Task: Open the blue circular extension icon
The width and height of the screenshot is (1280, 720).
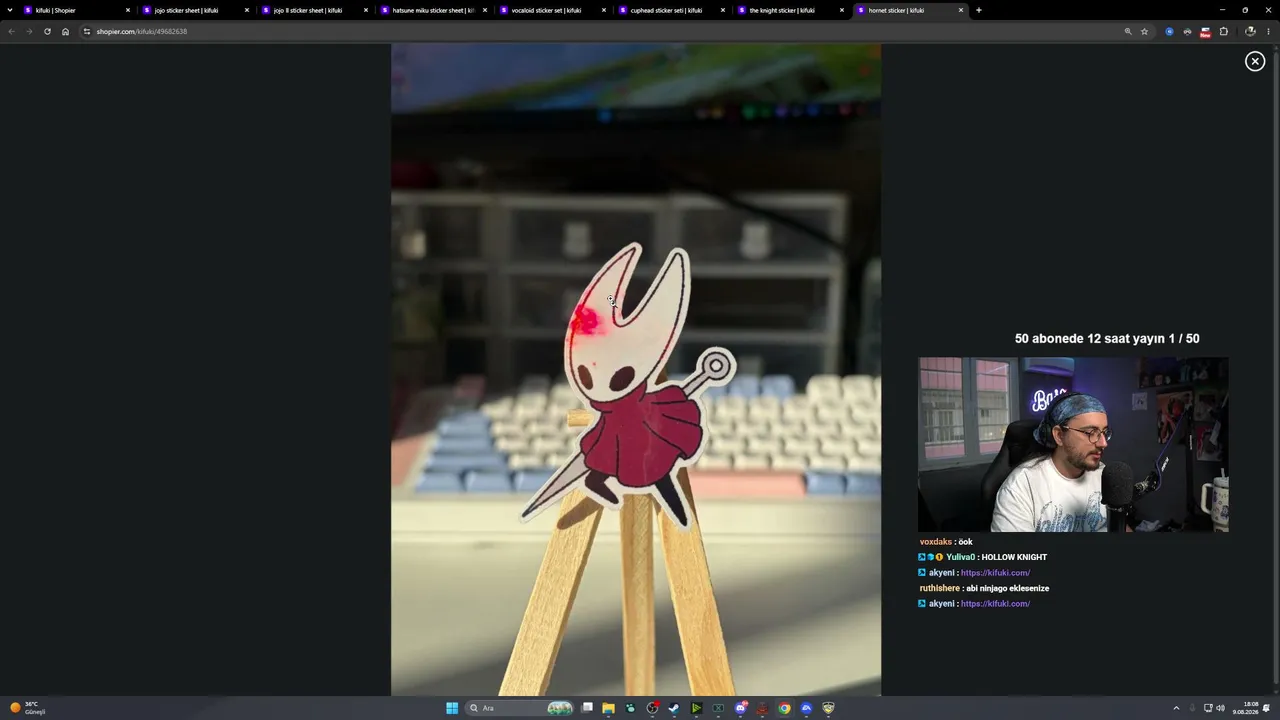Action: coord(1169,31)
